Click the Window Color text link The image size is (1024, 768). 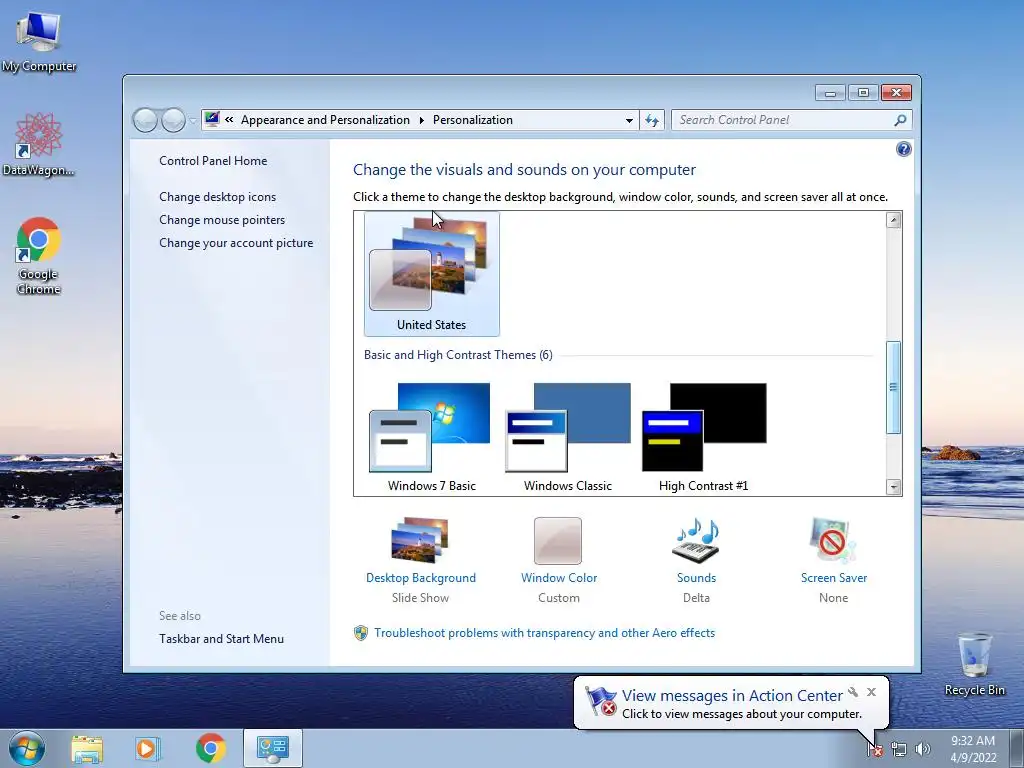558,578
